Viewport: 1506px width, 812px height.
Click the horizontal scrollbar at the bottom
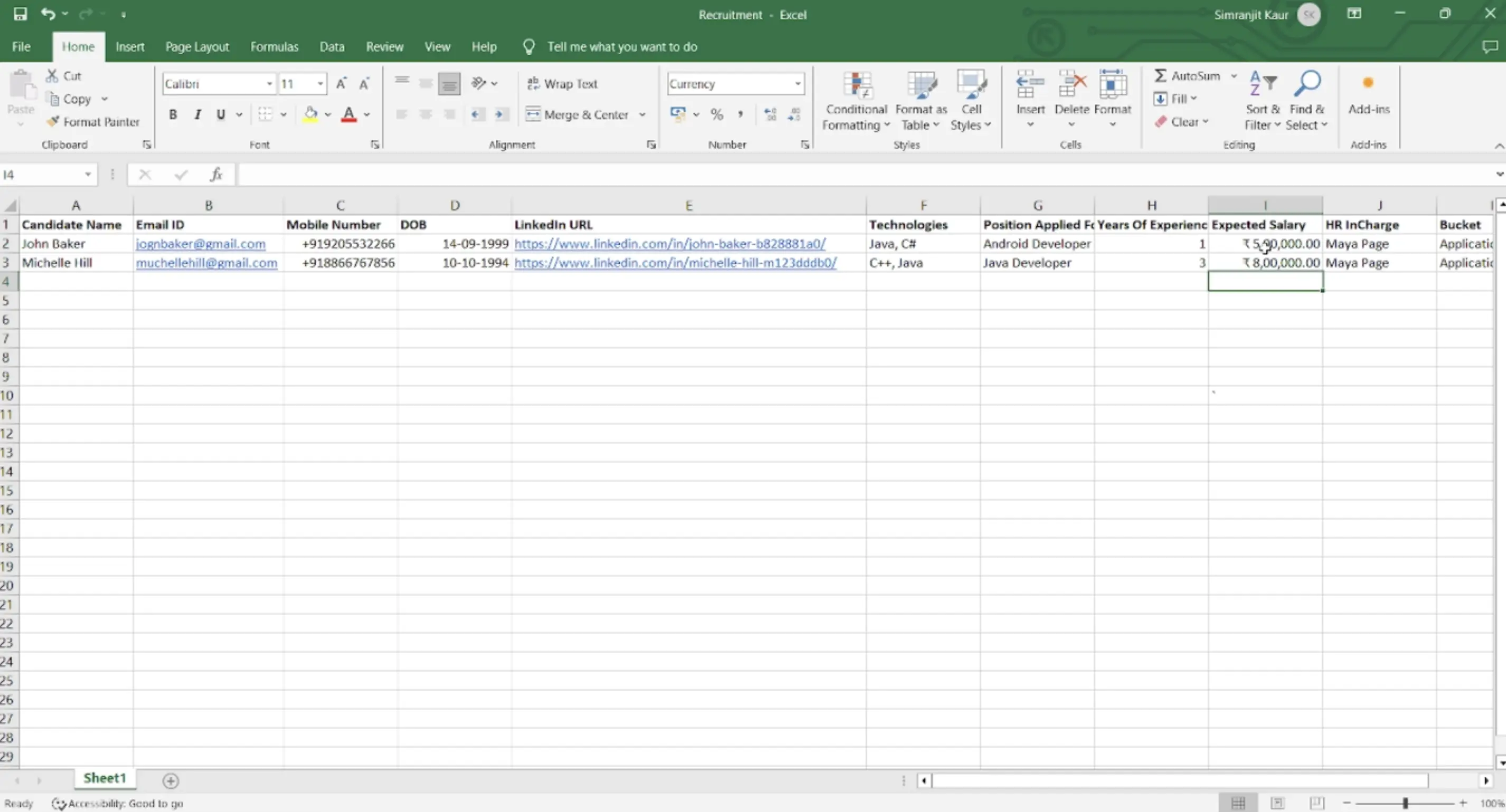point(1180,780)
